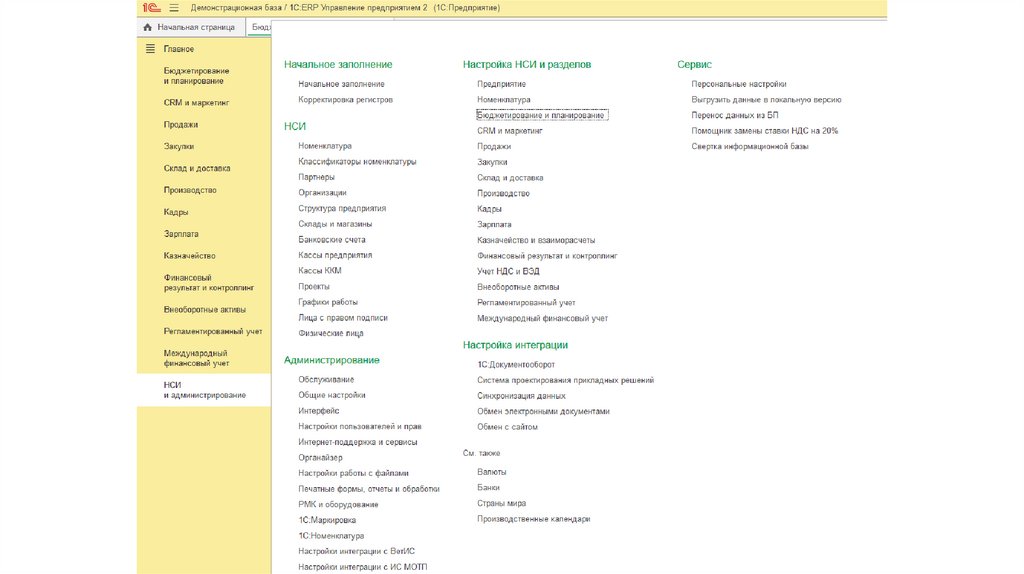Screen dimensions: 1024x574
Task: Open Персональные настройки link
Action: pyautogui.click(x=739, y=84)
